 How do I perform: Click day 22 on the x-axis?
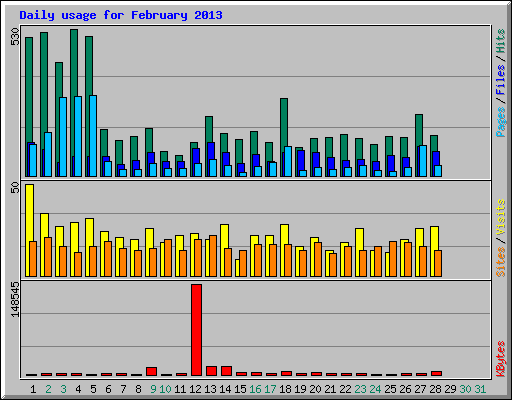coord(345,389)
